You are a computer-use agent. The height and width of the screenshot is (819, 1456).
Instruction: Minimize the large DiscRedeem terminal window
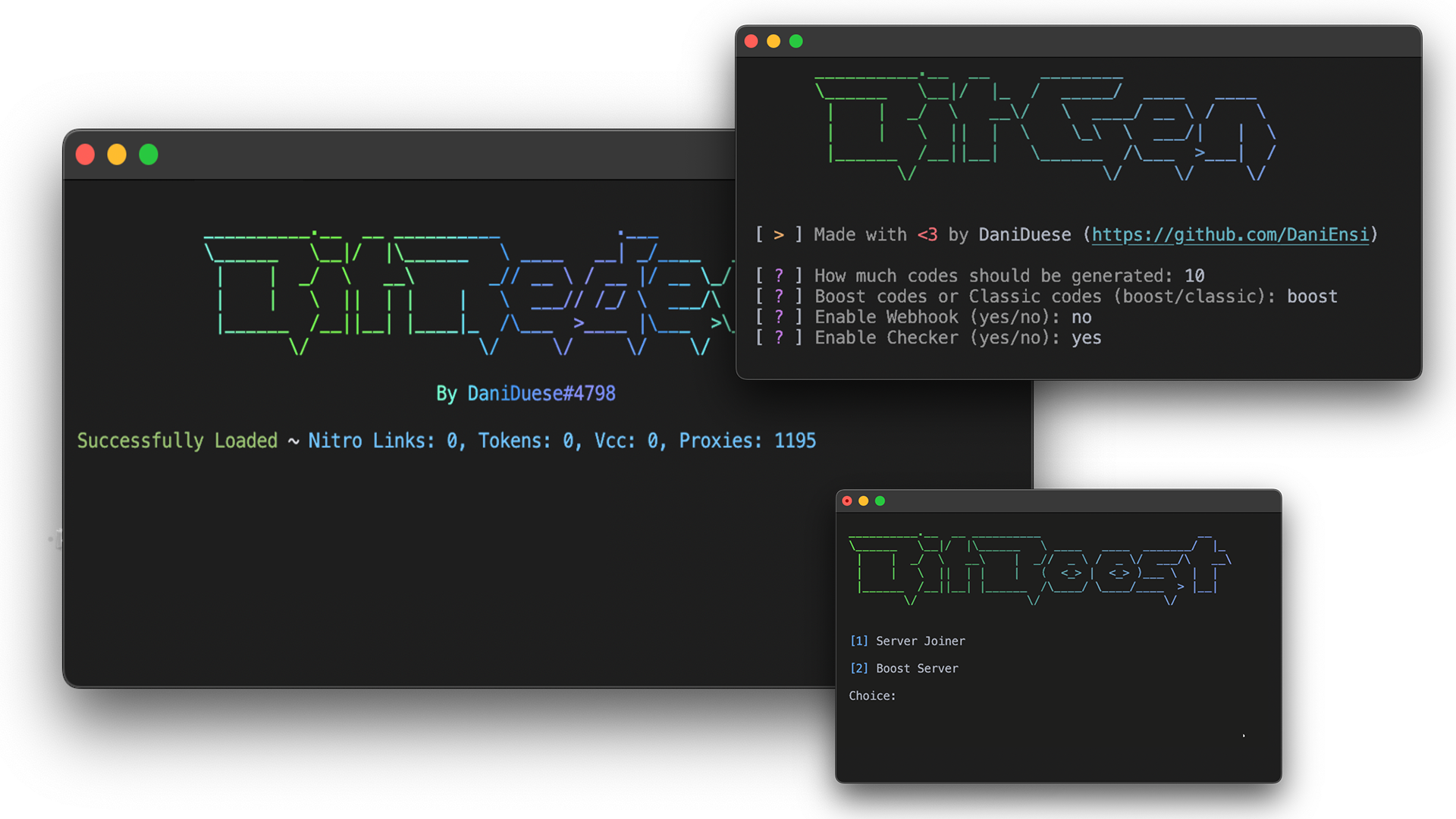117,155
